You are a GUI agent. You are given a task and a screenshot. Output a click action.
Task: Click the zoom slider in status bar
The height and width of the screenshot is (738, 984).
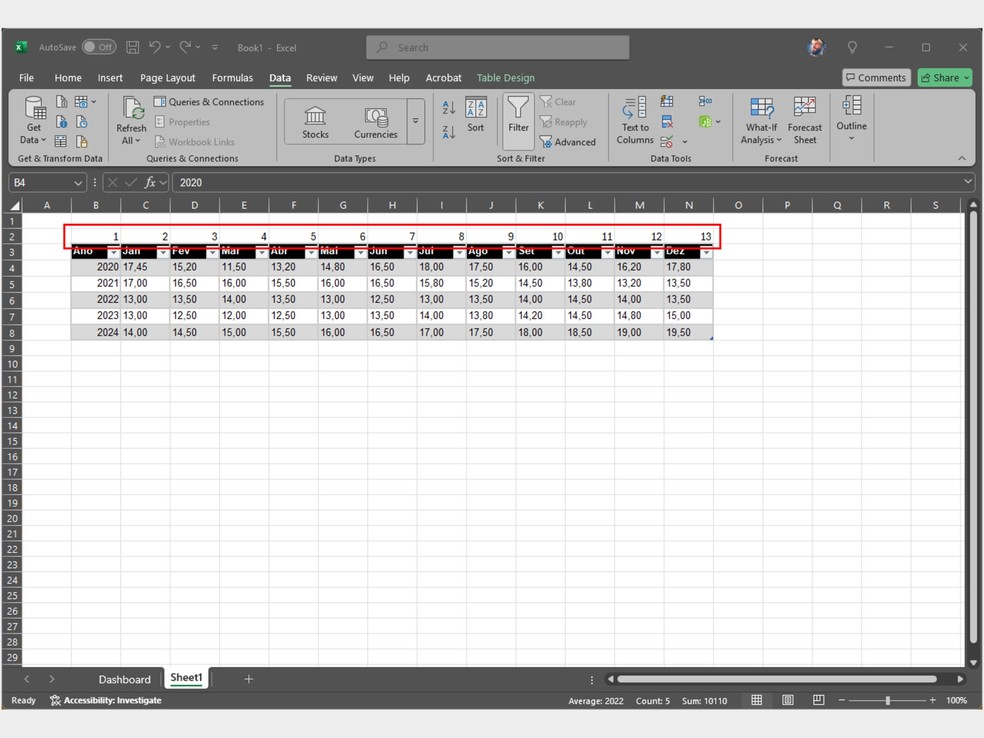coord(887,700)
